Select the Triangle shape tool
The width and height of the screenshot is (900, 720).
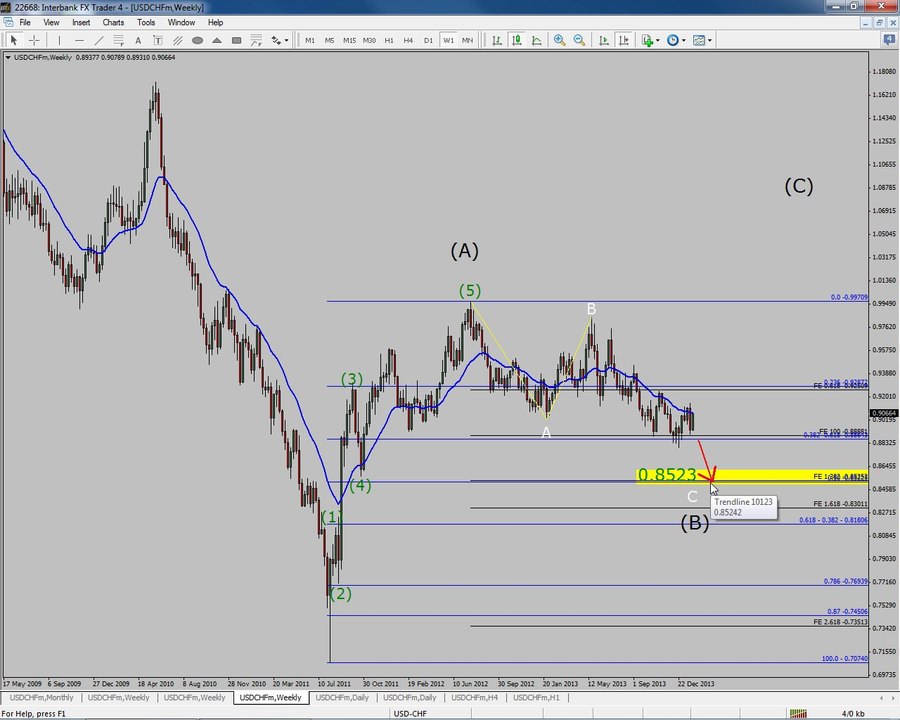(x=217, y=40)
